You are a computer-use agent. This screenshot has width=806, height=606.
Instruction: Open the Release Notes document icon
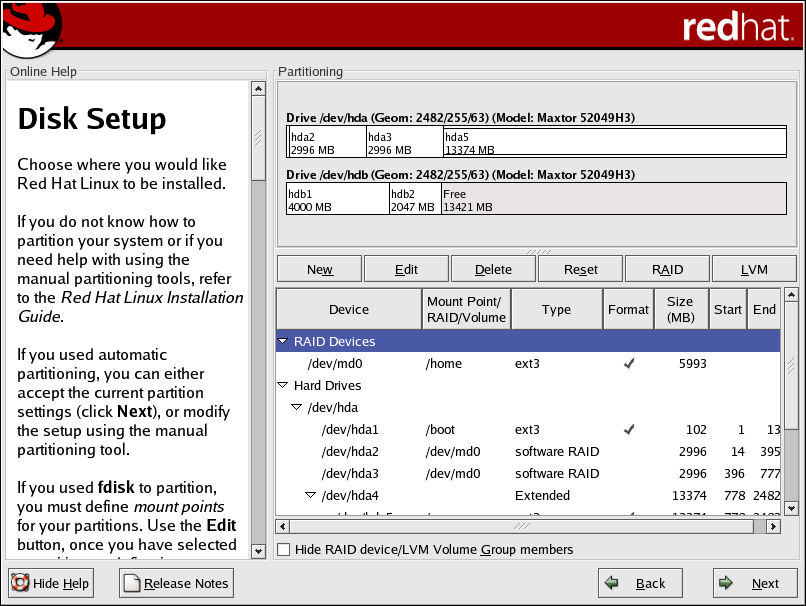[x=132, y=583]
